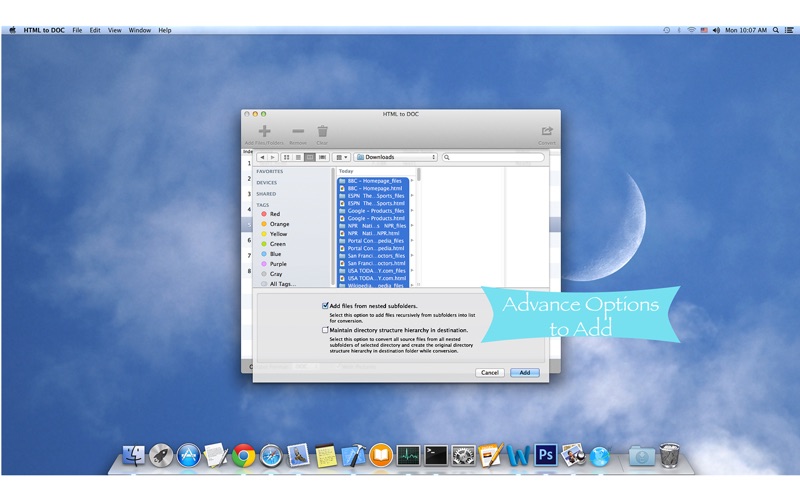This screenshot has height=500, width=800.
Task: Click the DEVICES sidebar heading
Action: [266, 183]
